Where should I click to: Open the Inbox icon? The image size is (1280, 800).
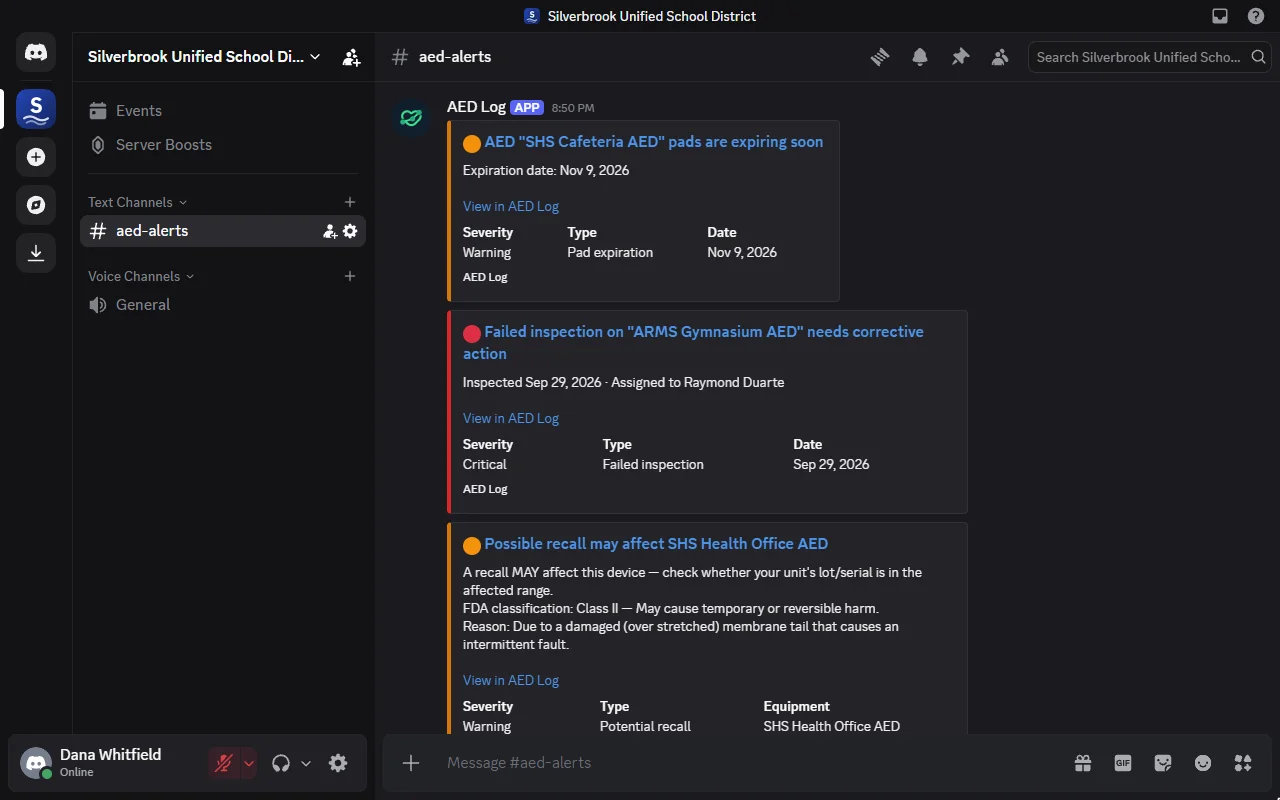click(1220, 16)
